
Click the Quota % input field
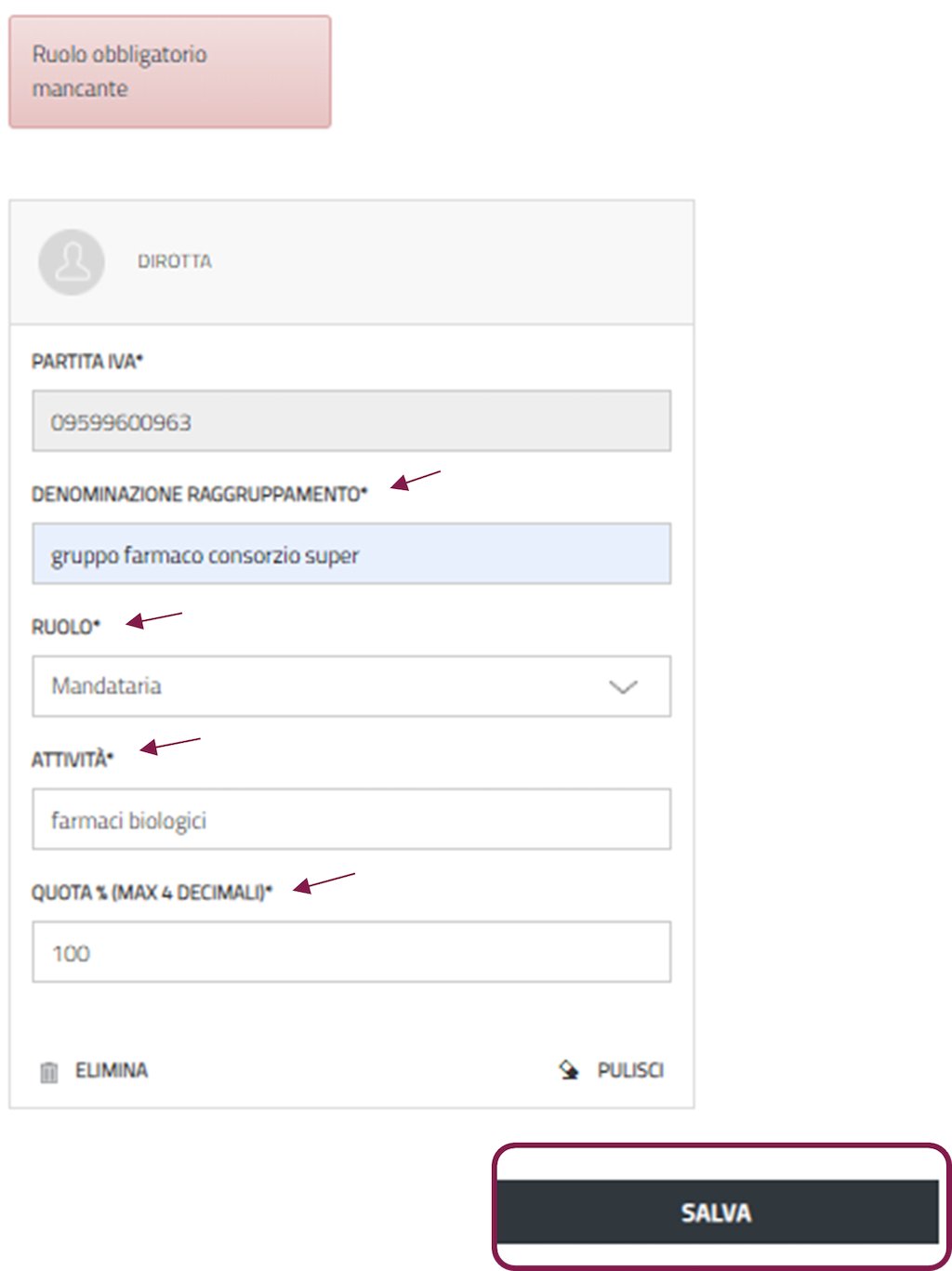pyautogui.click(x=350, y=952)
